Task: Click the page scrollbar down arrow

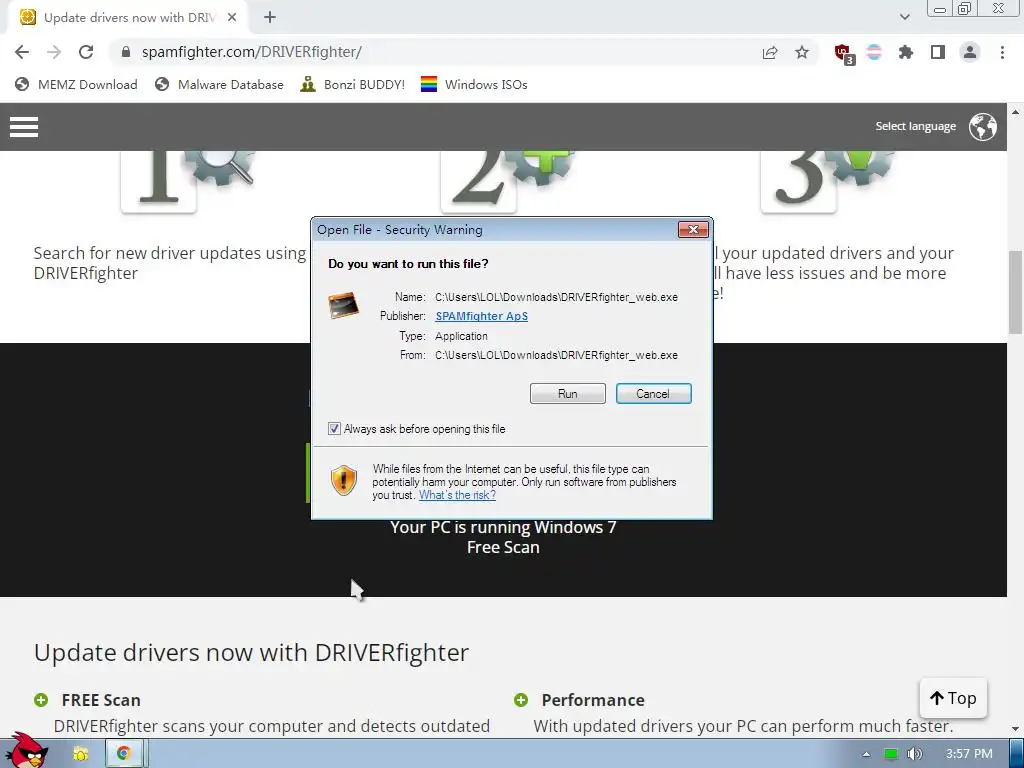Action: [x=1016, y=729]
